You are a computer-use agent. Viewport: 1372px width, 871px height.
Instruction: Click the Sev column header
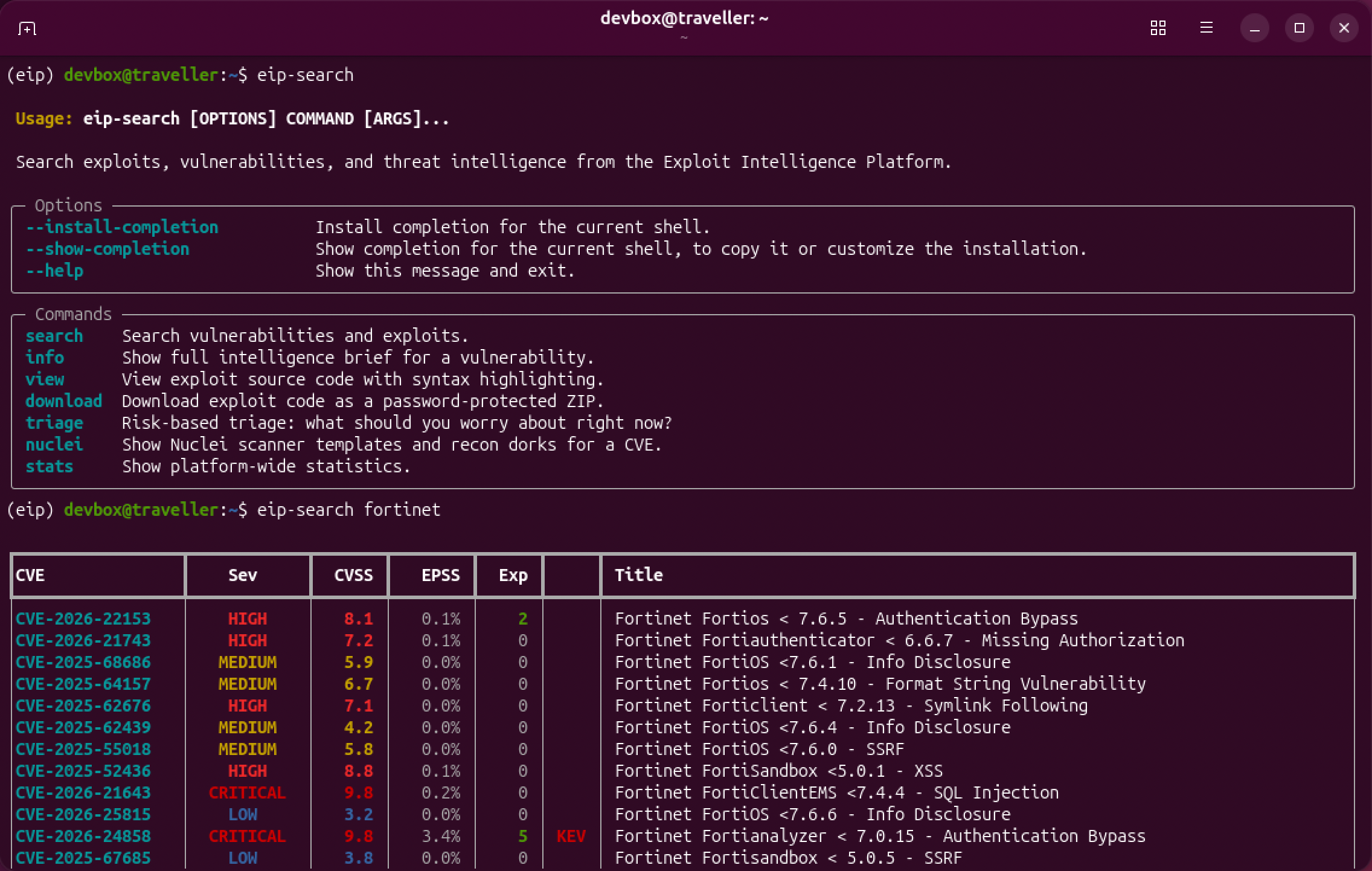[243, 575]
